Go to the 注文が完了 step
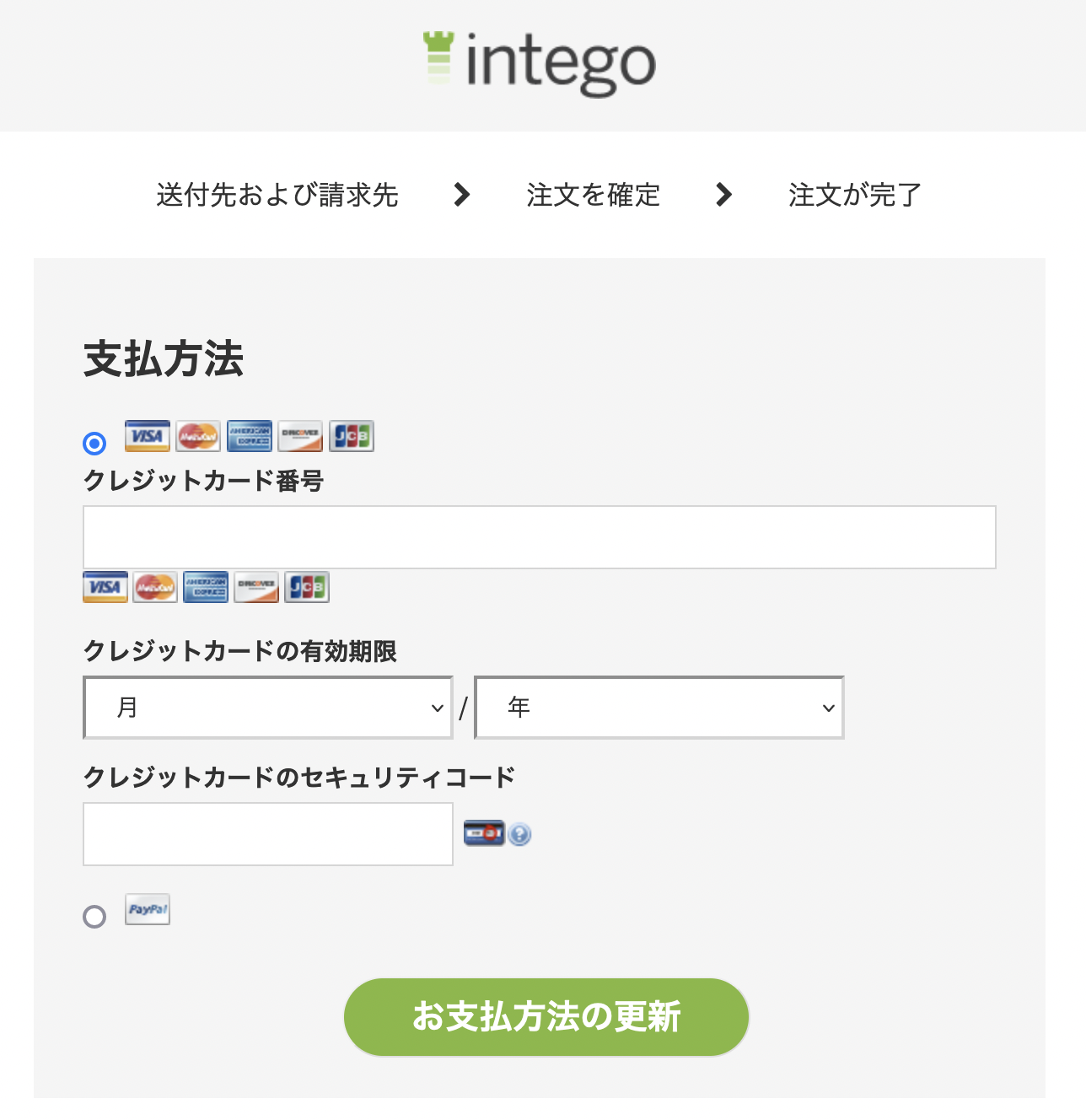 click(x=854, y=195)
